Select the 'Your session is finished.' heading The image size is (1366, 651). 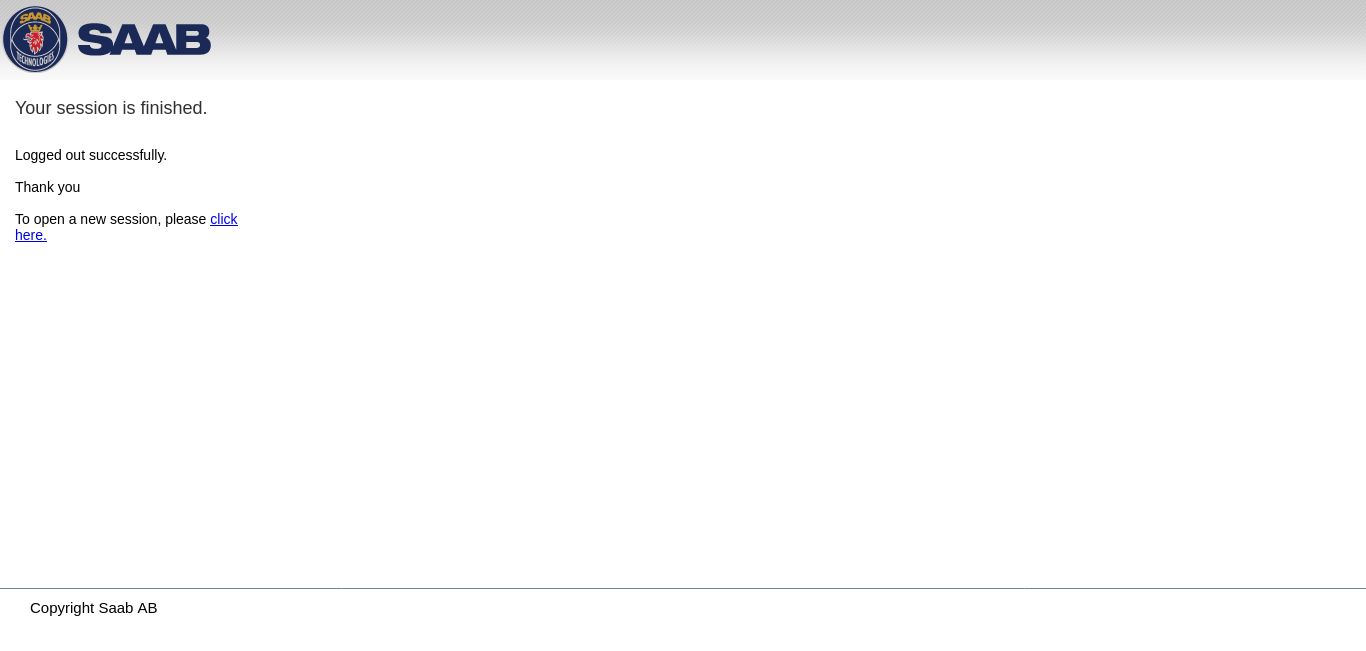[111, 108]
